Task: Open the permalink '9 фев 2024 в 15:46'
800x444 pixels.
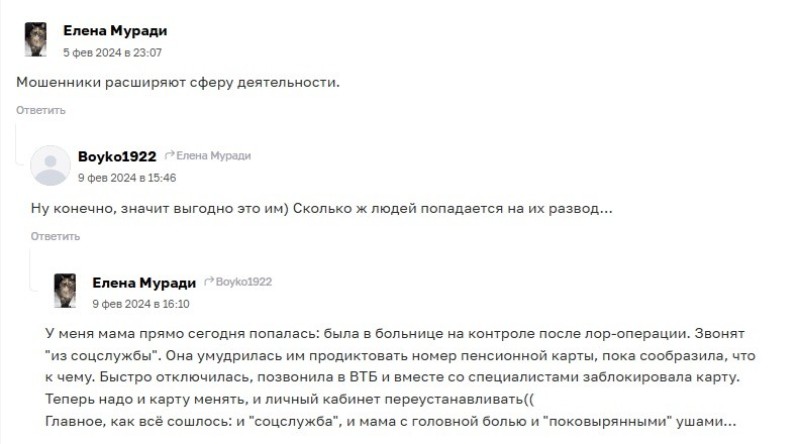Action: point(127,177)
